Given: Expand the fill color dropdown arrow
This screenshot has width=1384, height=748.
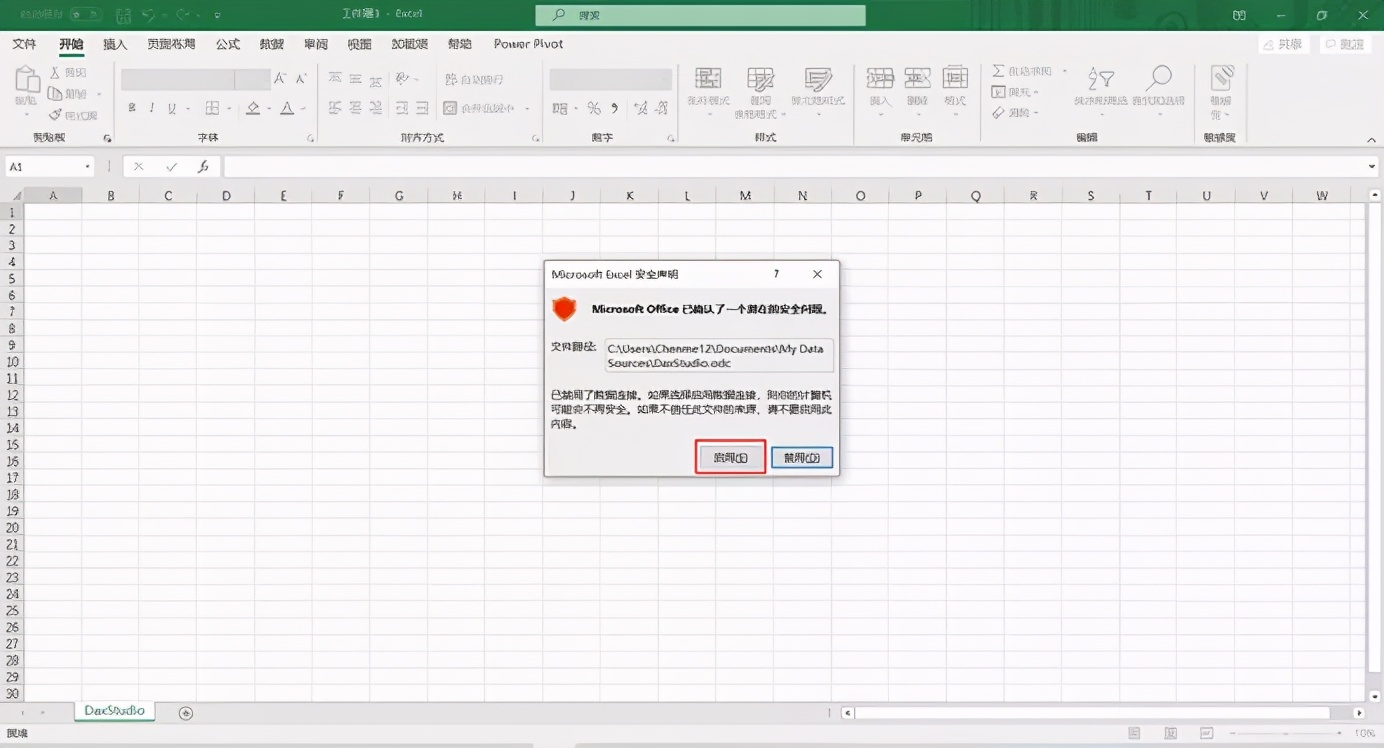Looking at the screenshot, I should [269, 109].
